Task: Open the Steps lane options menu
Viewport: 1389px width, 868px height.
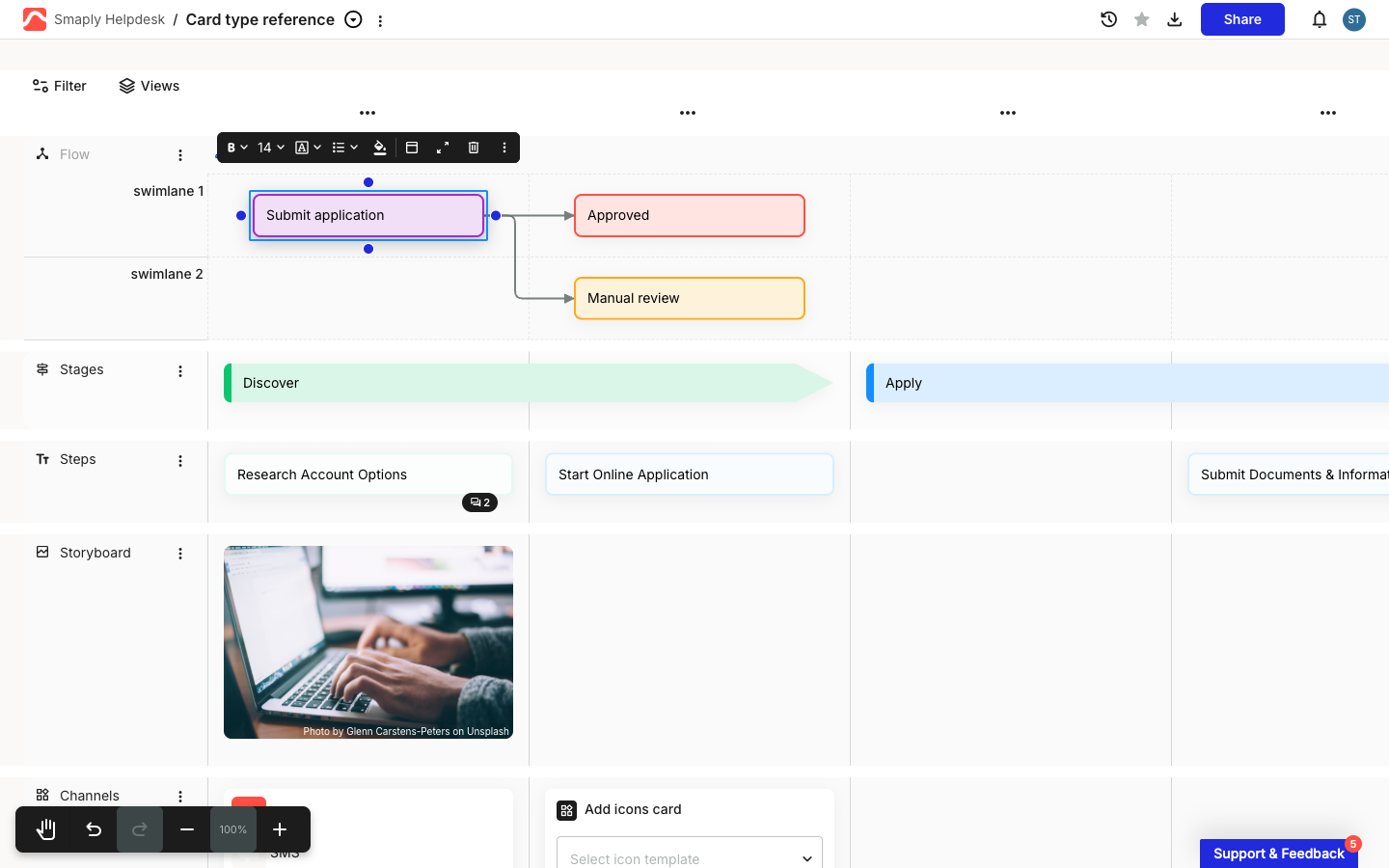Action: 180,461
